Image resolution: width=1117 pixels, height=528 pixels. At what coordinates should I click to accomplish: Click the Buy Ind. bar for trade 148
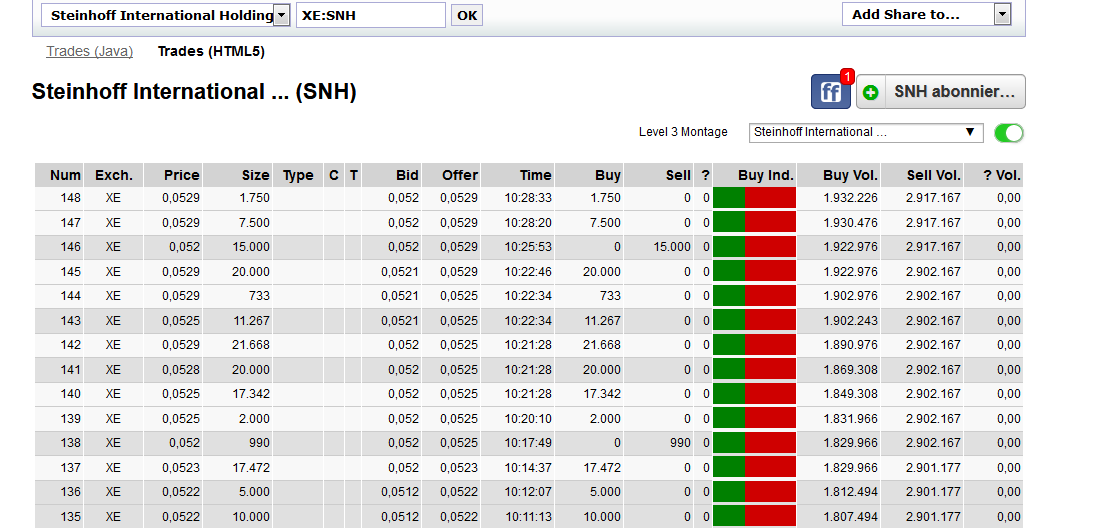point(754,198)
